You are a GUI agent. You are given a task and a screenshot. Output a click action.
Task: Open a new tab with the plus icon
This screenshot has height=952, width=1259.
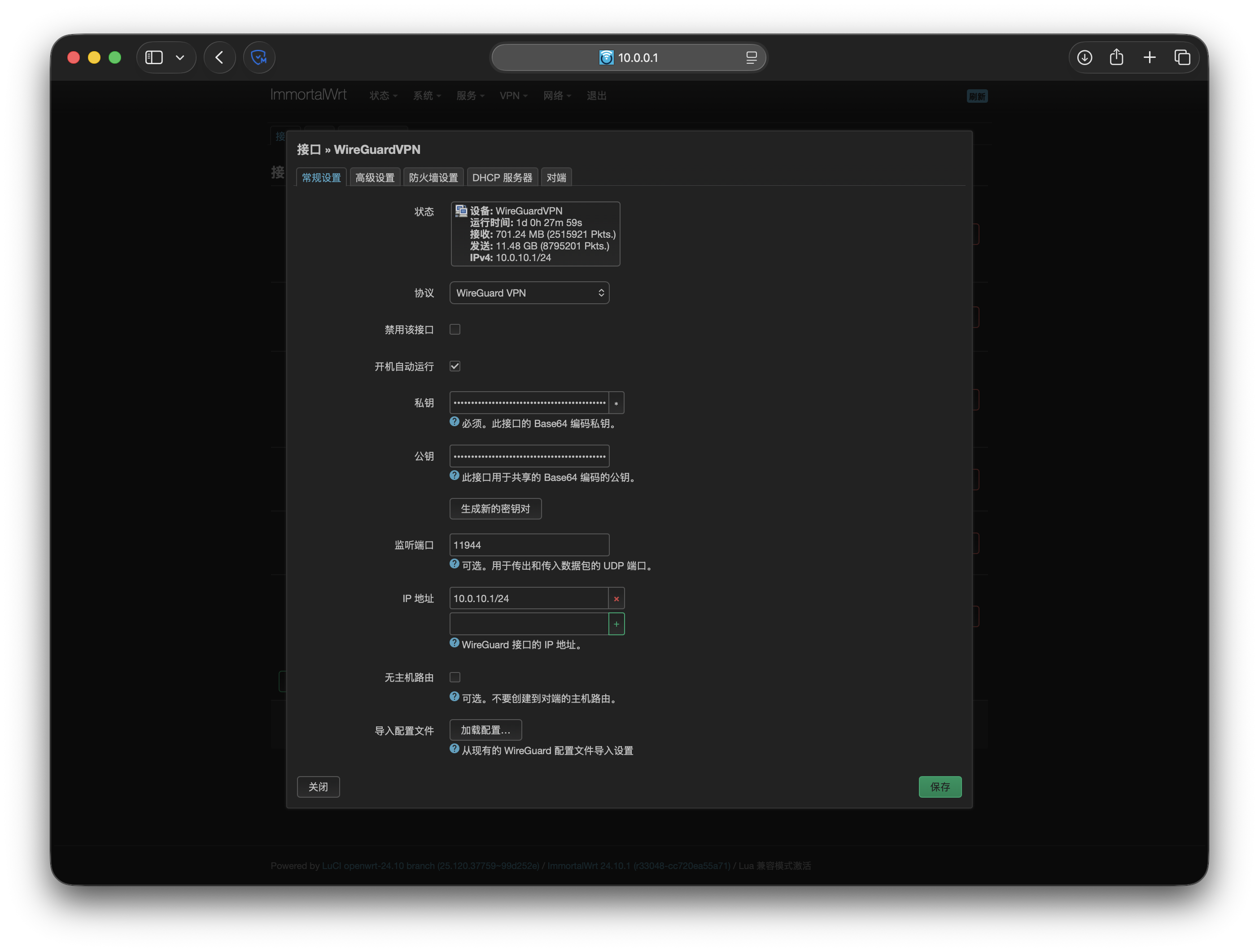[x=1149, y=57]
